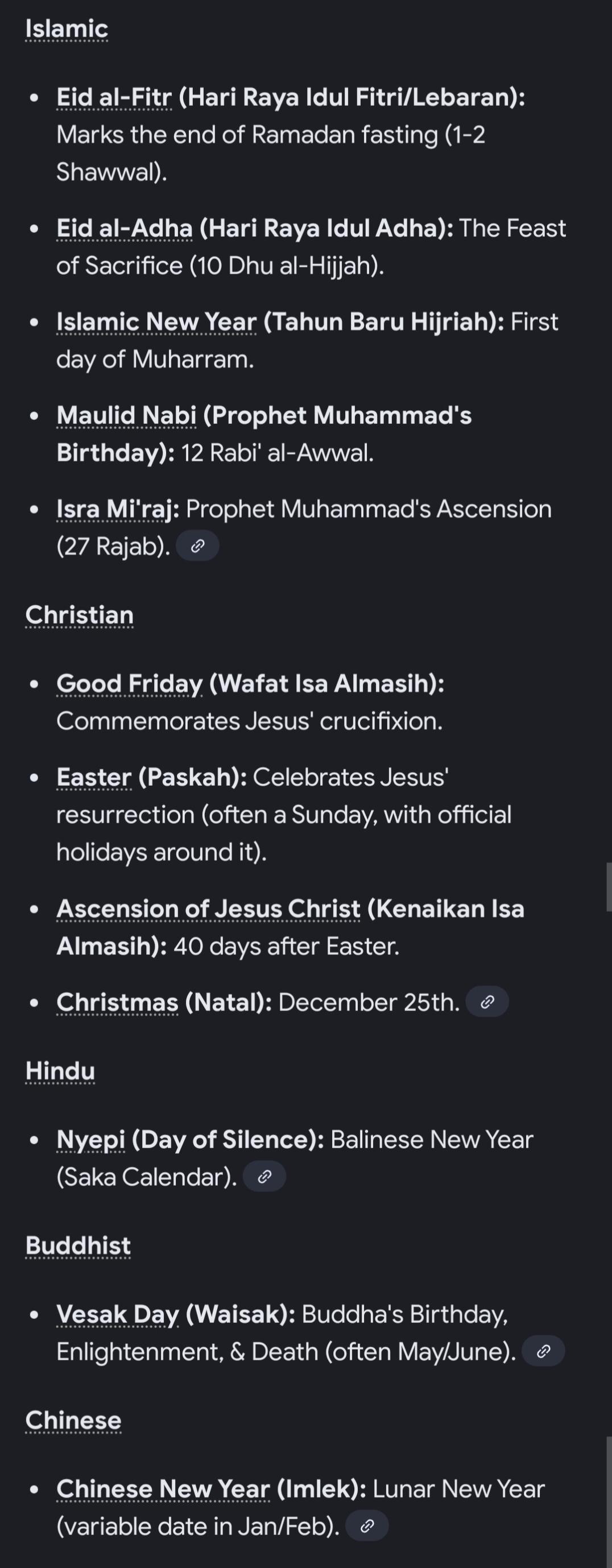Open the Eid al-Fitr link
Viewport: 612px width, 1568px height.
point(114,97)
